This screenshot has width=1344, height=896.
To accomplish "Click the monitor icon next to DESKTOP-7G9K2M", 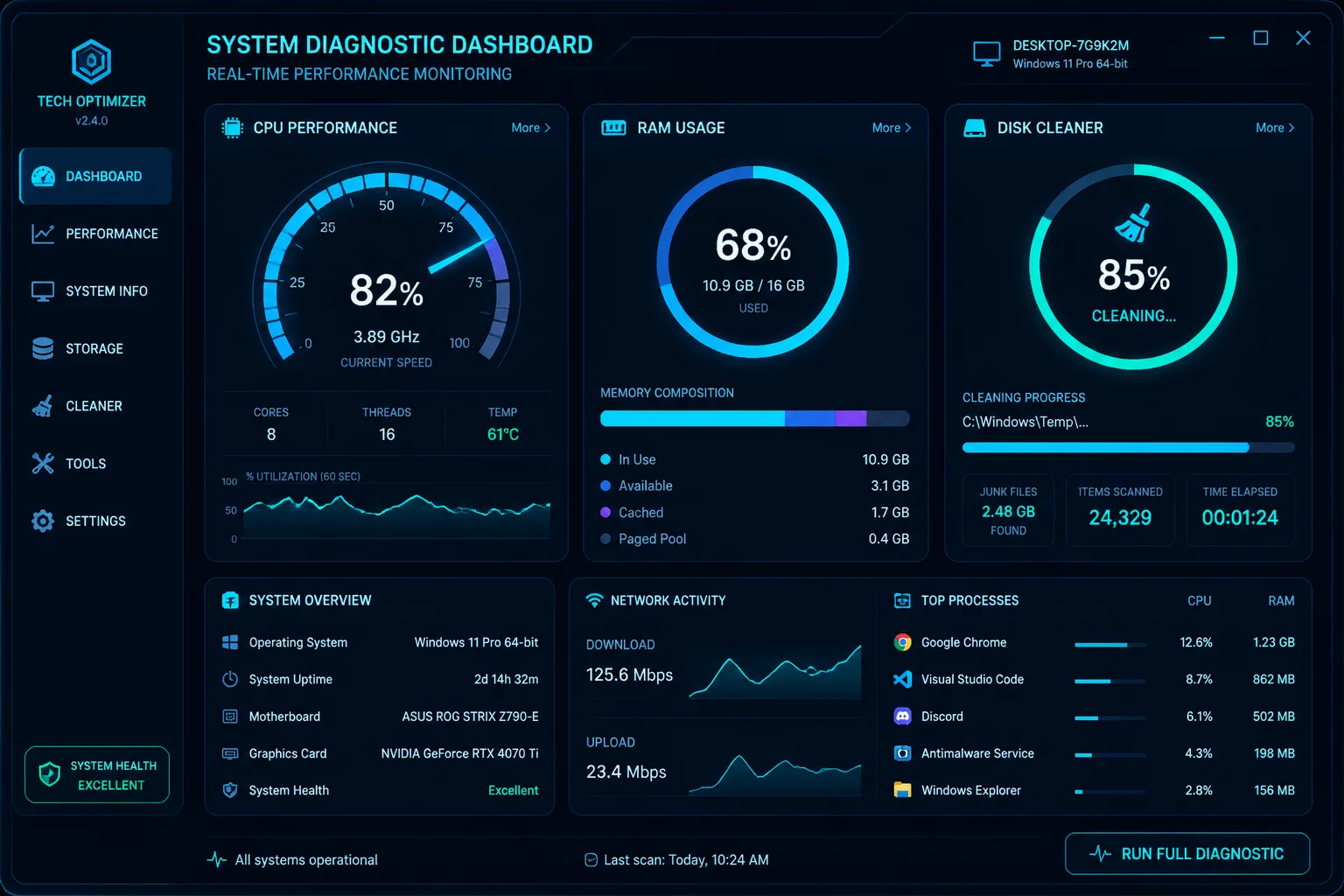I will 986,54.
